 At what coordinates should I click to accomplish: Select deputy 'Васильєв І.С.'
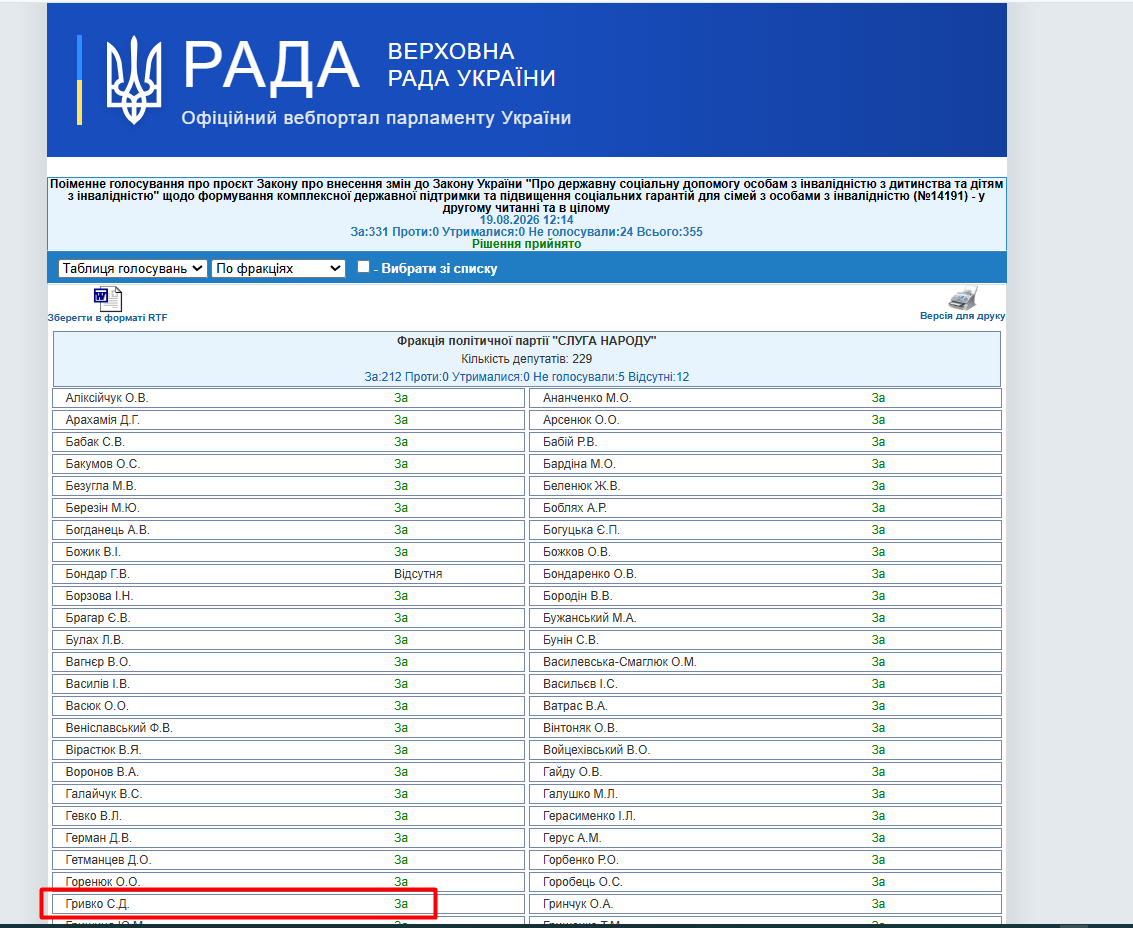click(580, 684)
